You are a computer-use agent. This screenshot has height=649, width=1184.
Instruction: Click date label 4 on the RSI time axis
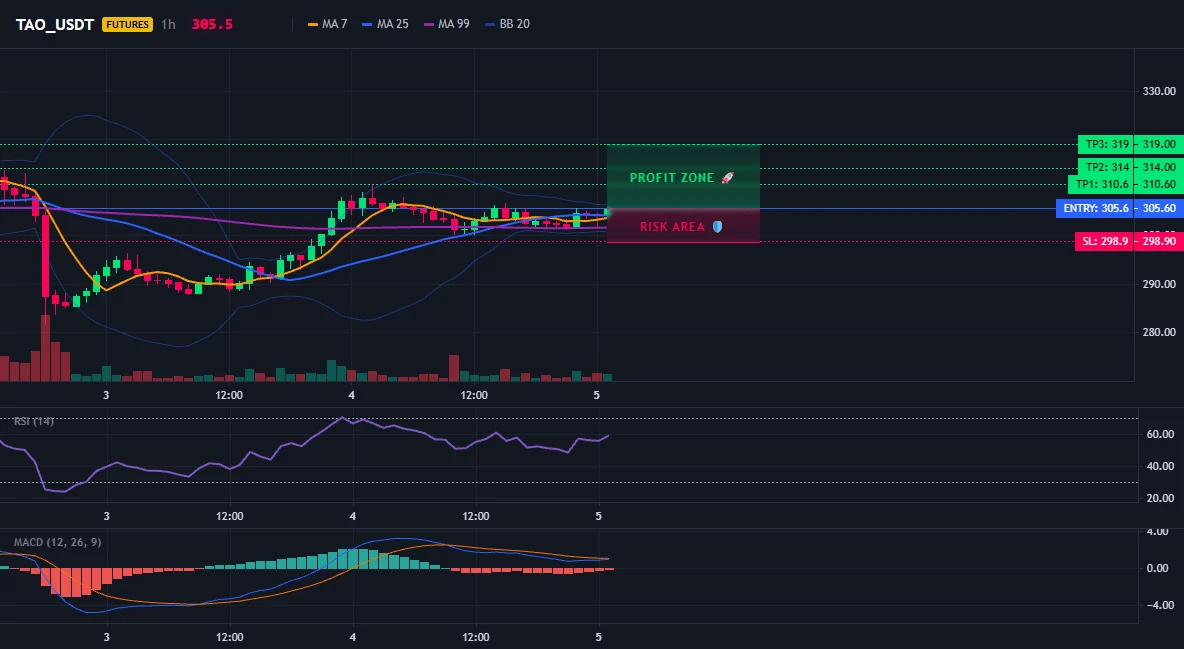353,516
